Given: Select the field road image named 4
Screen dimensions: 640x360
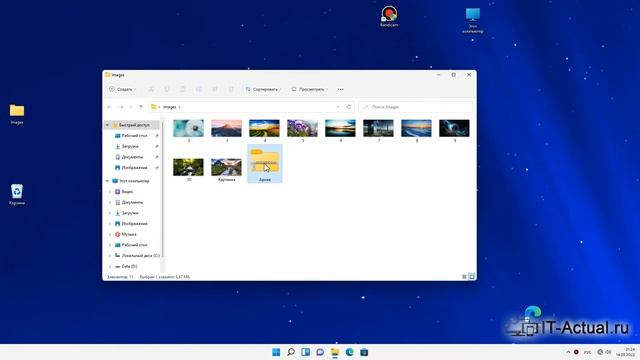Looking at the screenshot, I should point(264,129).
